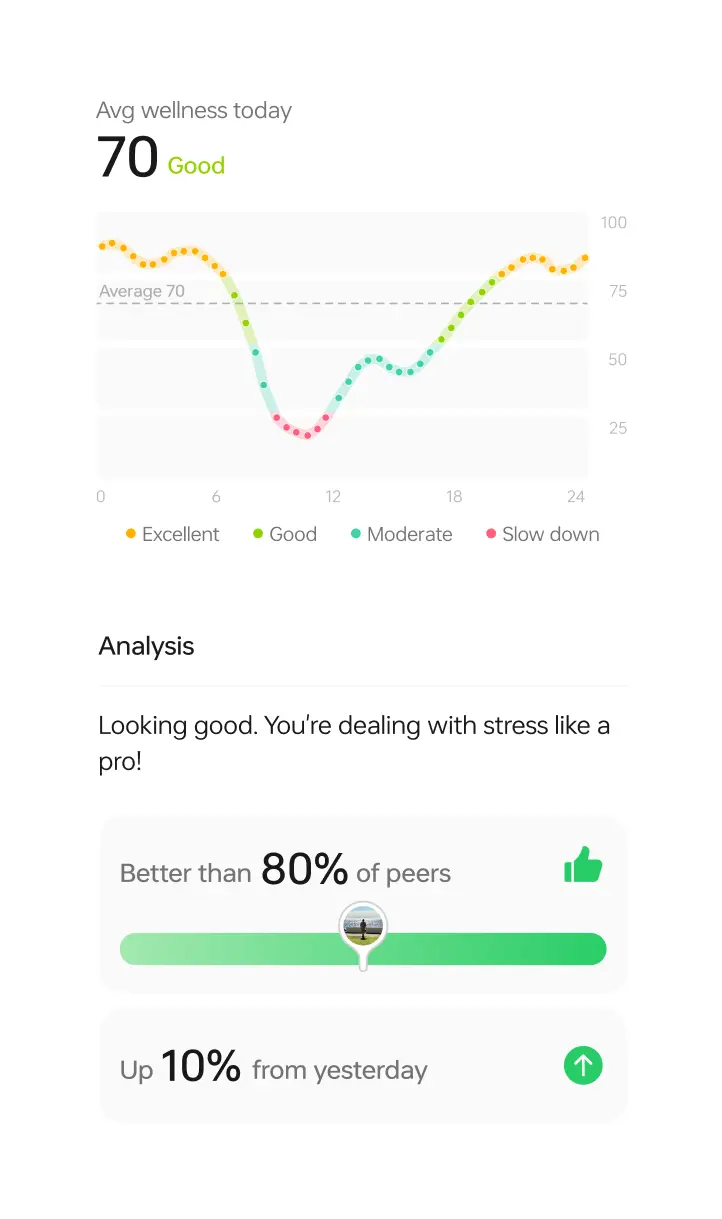Click the Average 70 dashed line label
The image size is (722, 1219).
(x=142, y=292)
